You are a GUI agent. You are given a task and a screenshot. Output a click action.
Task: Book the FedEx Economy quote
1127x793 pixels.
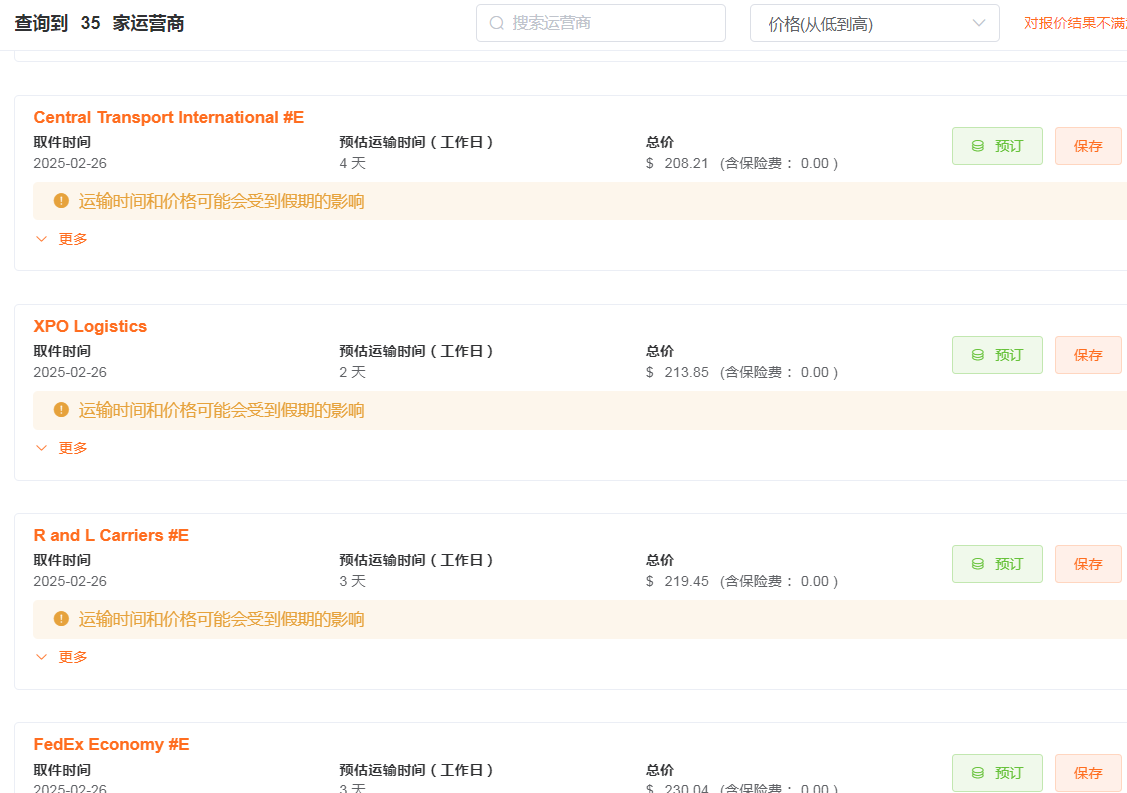click(x=997, y=773)
